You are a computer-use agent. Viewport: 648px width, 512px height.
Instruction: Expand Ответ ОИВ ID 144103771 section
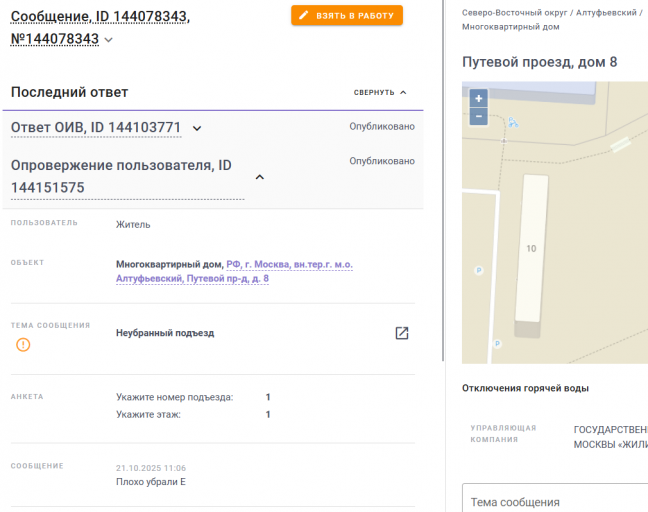tap(197, 128)
